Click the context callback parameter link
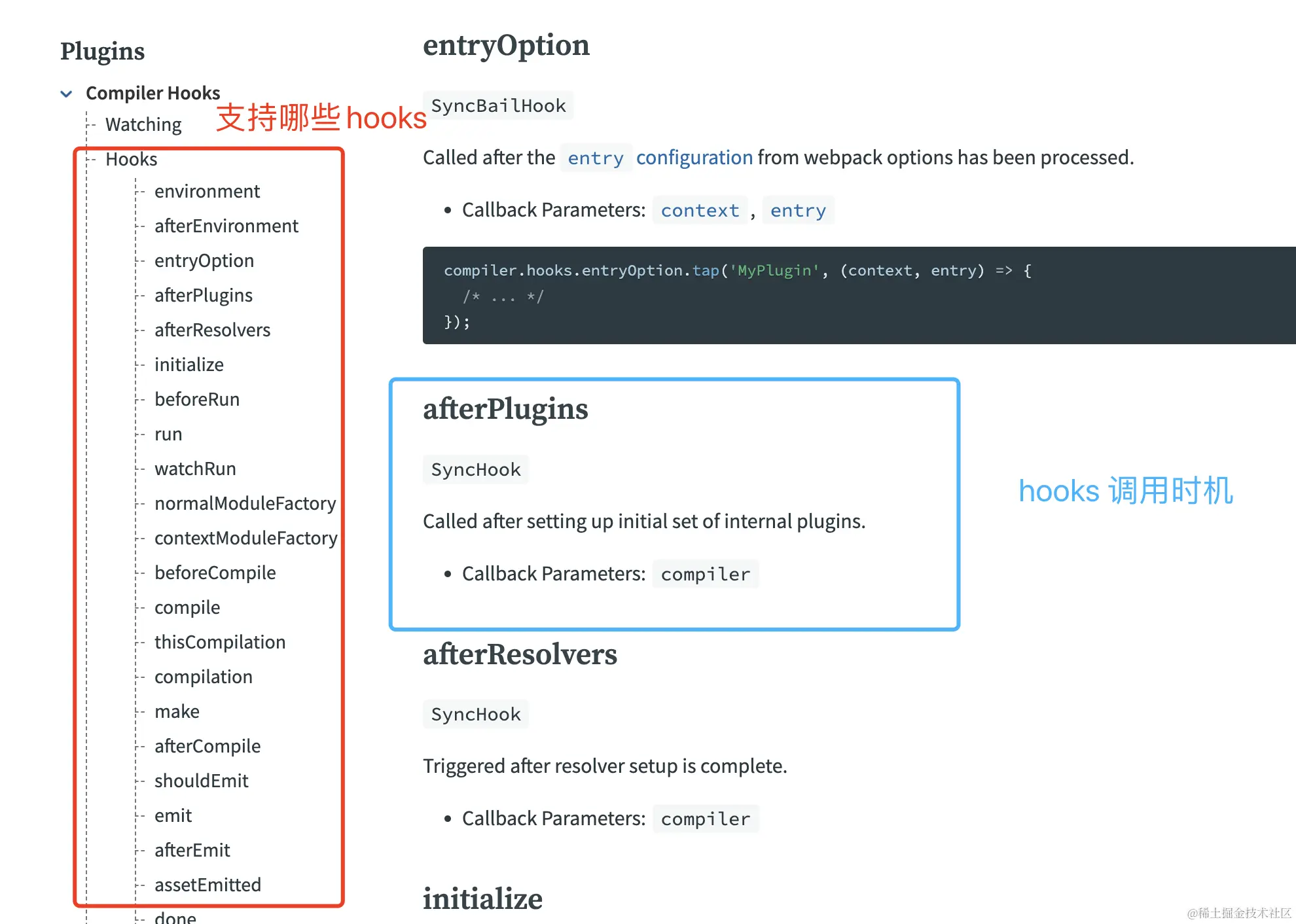1296x924 pixels. 700,211
